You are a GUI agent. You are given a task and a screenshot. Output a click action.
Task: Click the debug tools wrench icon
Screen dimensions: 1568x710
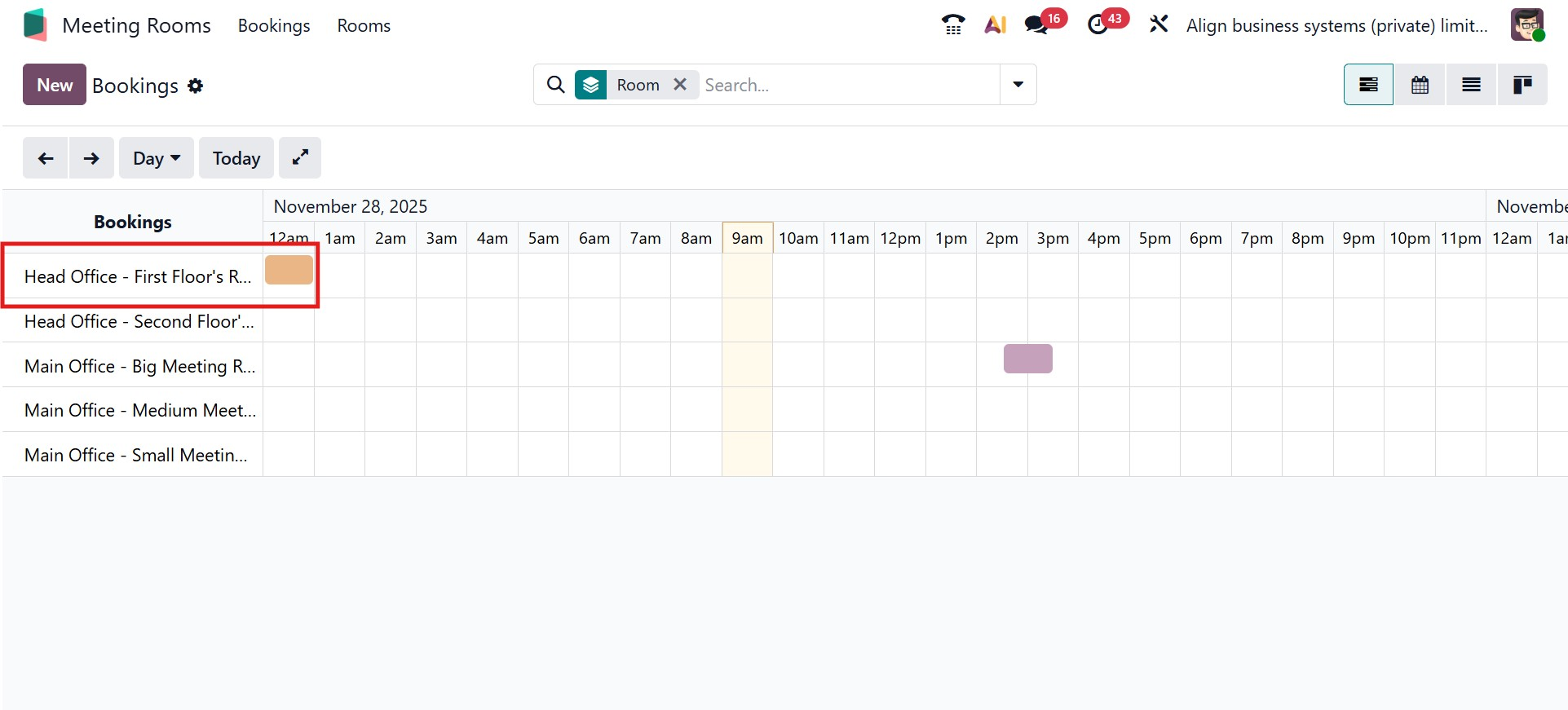tap(1159, 24)
